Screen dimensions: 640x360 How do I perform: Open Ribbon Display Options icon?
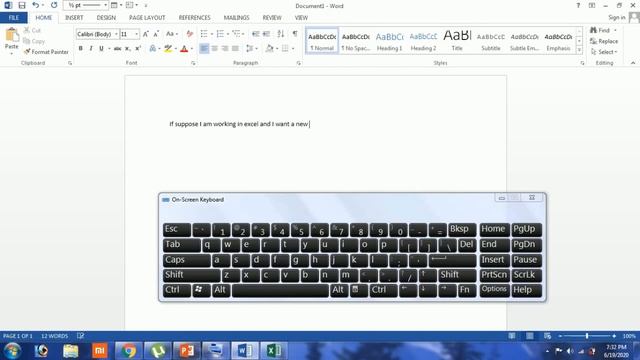(592, 6)
